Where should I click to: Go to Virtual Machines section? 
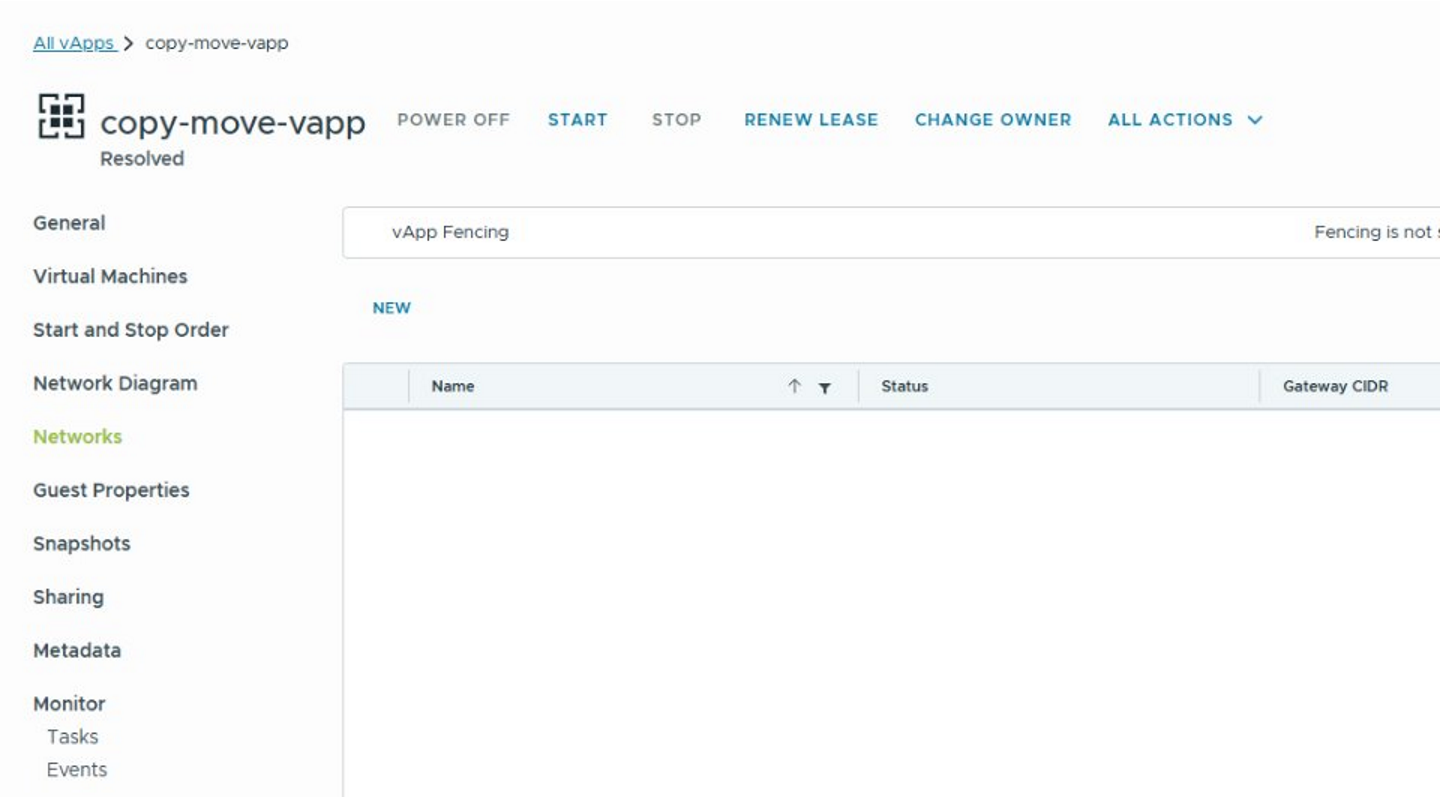pyautogui.click(x=110, y=276)
